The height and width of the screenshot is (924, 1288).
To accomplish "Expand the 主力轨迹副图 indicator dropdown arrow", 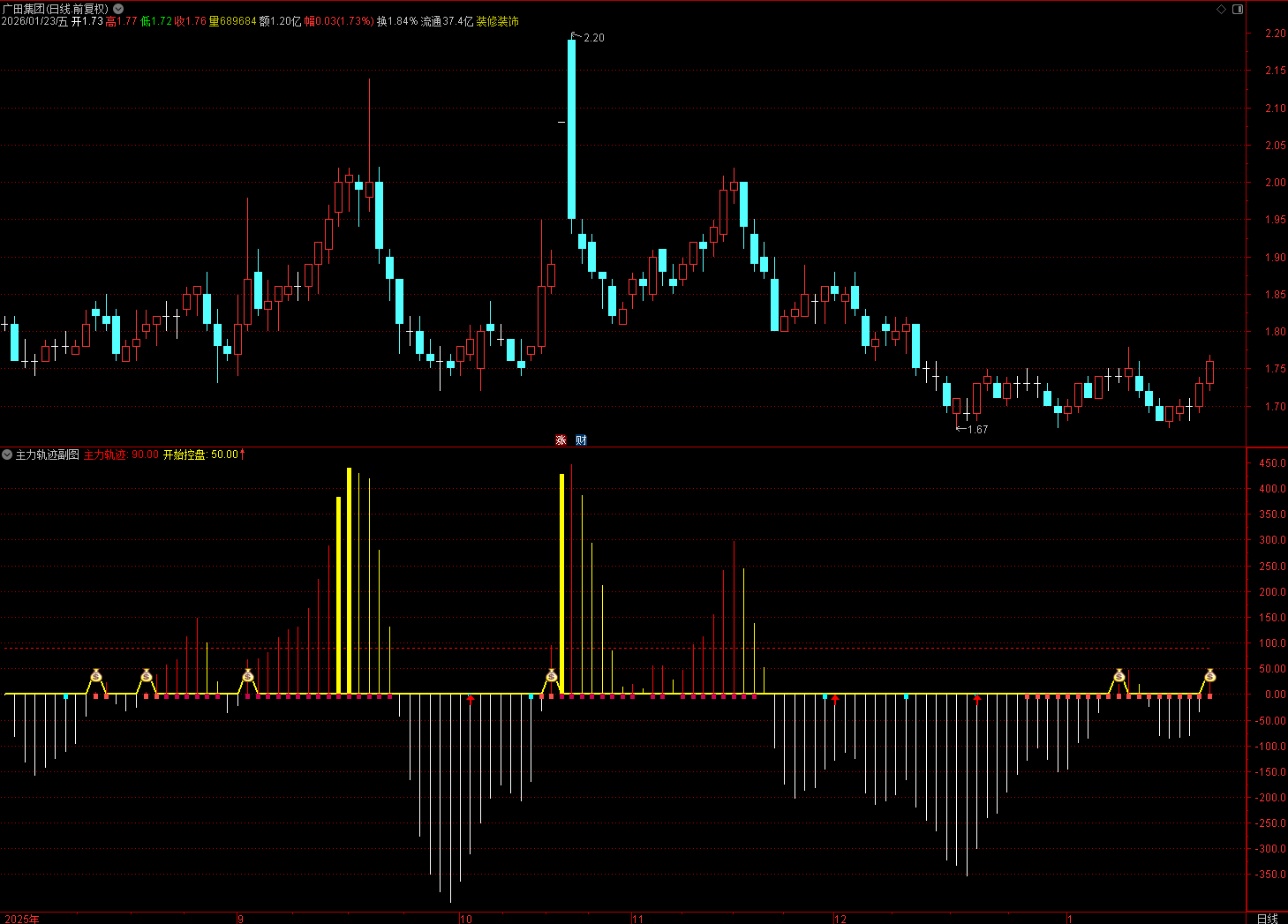I will (7, 454).
